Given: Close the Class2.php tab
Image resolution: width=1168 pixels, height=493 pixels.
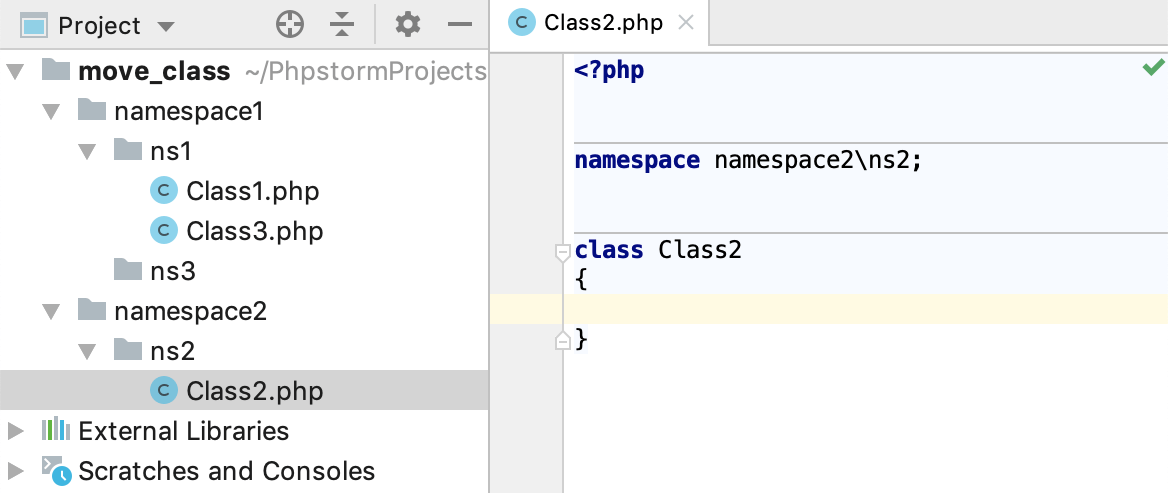Looking at the screenshot, I should point(686,23).
